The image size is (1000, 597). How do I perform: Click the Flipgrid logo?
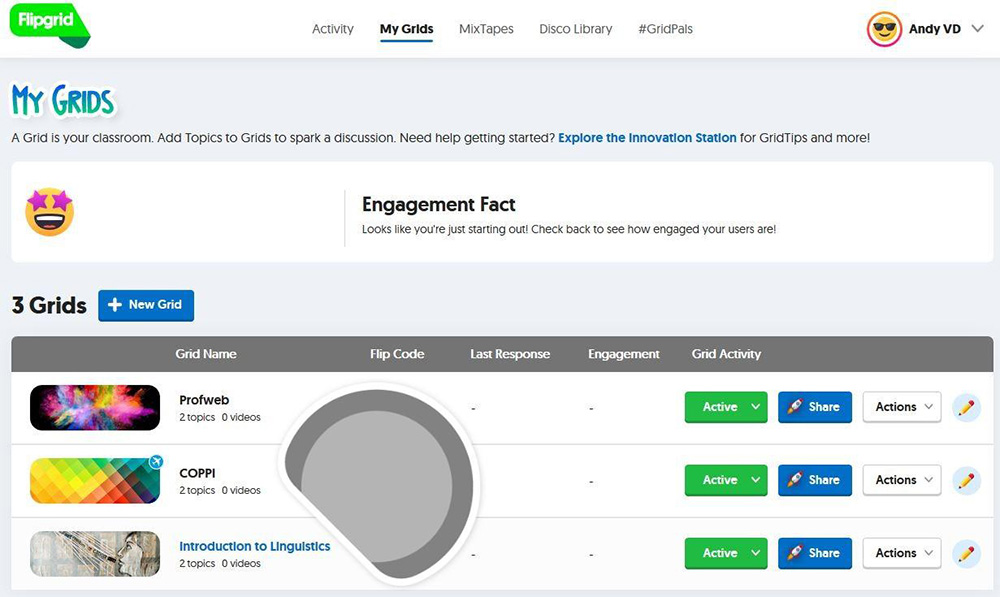coord(50,25)
